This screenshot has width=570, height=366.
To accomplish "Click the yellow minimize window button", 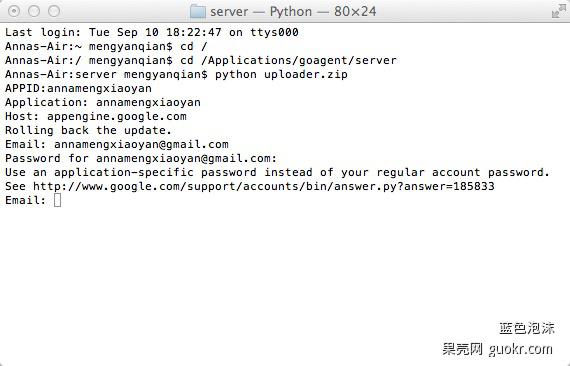I will point(34,11).
